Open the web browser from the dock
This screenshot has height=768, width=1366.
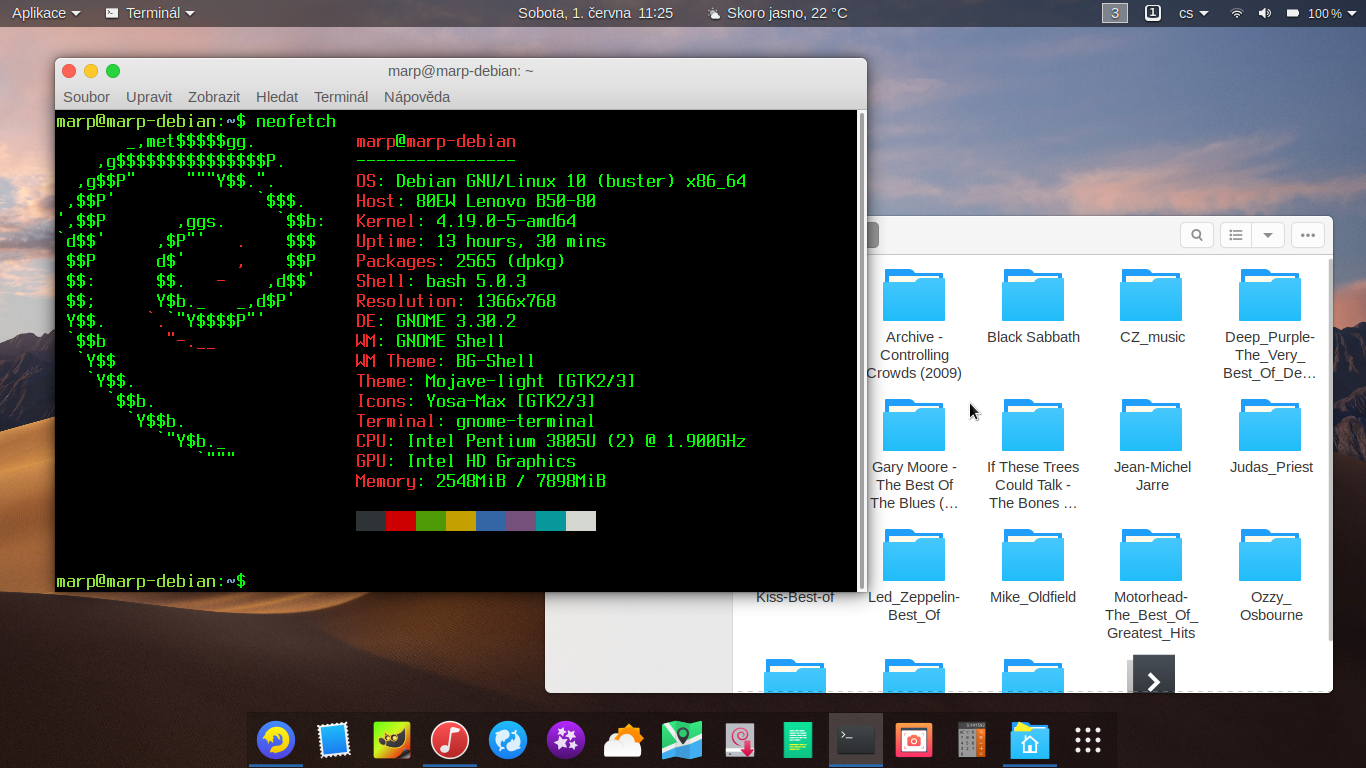[x=276, y=740]
